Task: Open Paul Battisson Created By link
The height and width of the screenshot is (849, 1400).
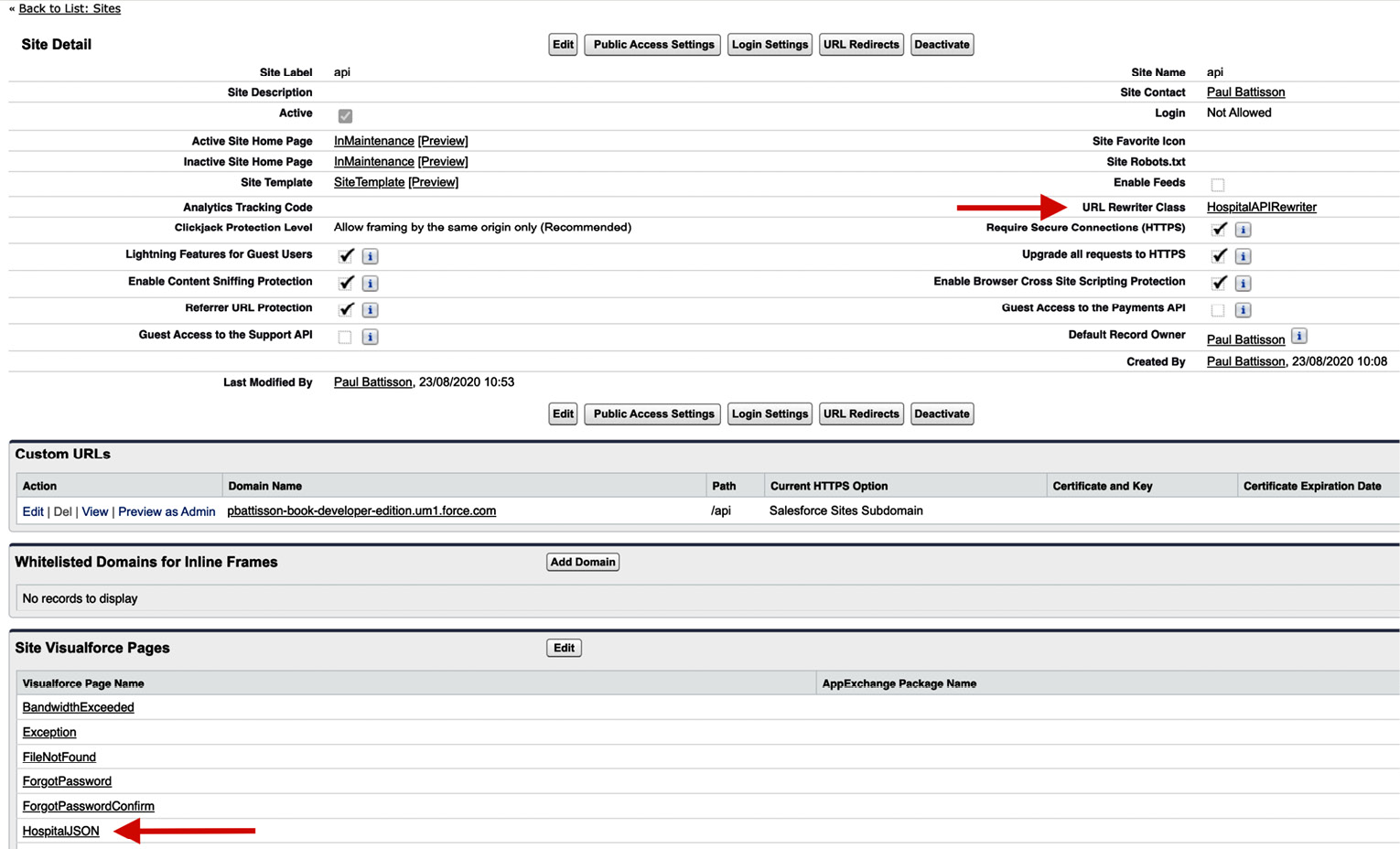Action: pyautogui.click(x=1245, y=361)
